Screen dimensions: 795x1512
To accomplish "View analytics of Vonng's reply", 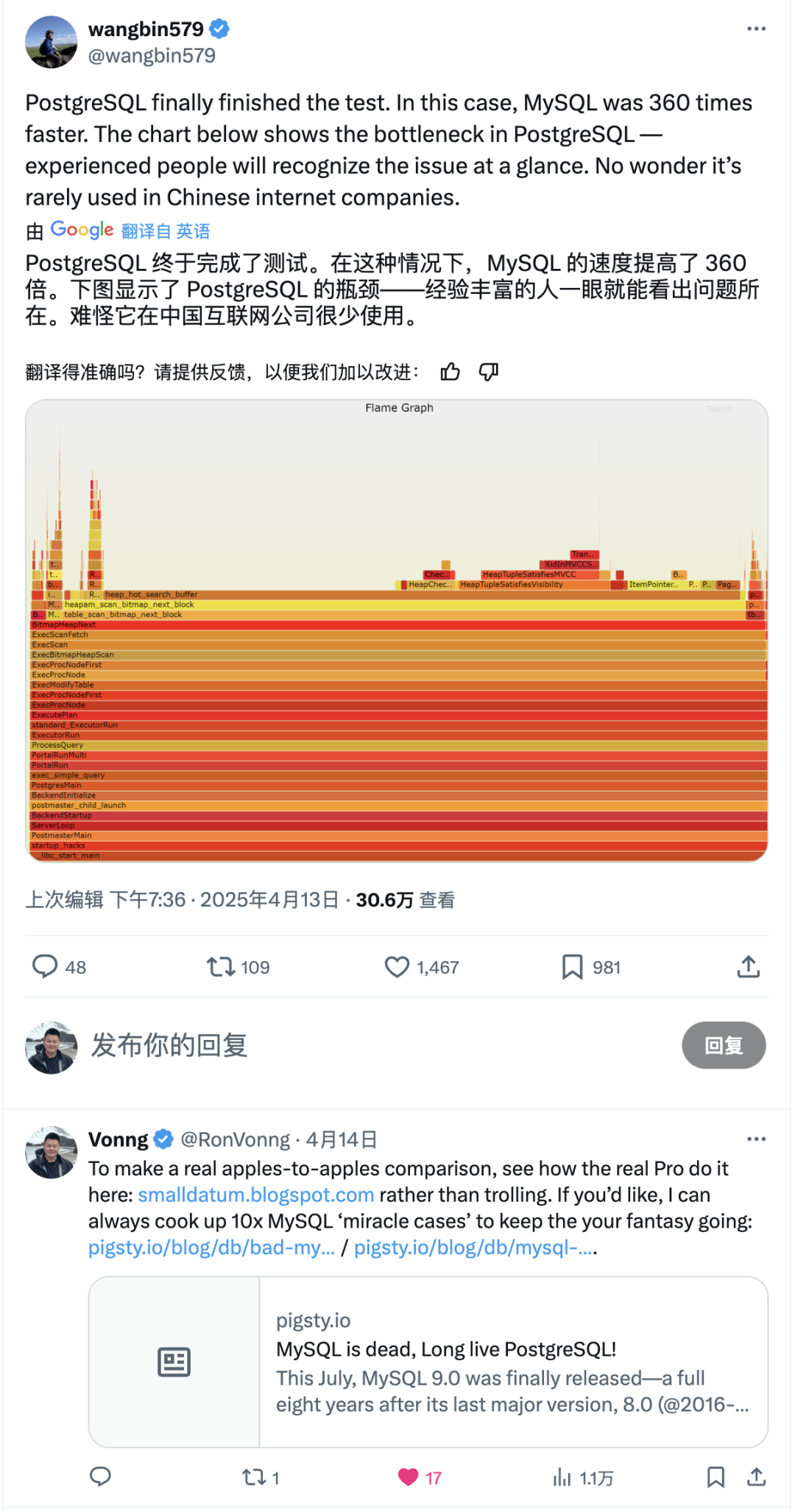I will coord(562,1477).
